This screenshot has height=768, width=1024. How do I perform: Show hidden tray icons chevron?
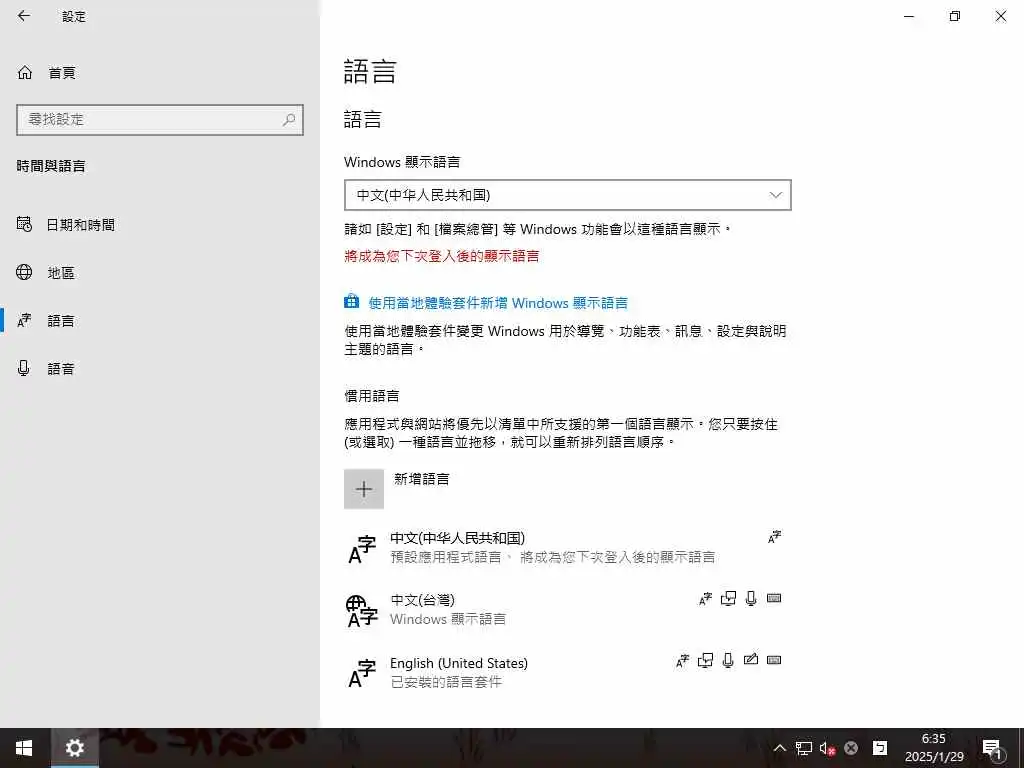click(780, 748)
